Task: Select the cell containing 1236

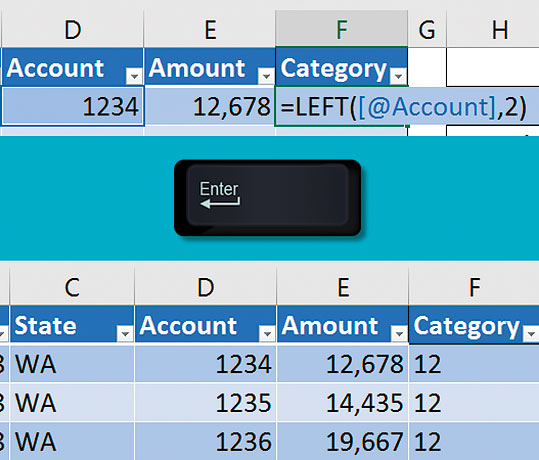Action: [205, 441]
